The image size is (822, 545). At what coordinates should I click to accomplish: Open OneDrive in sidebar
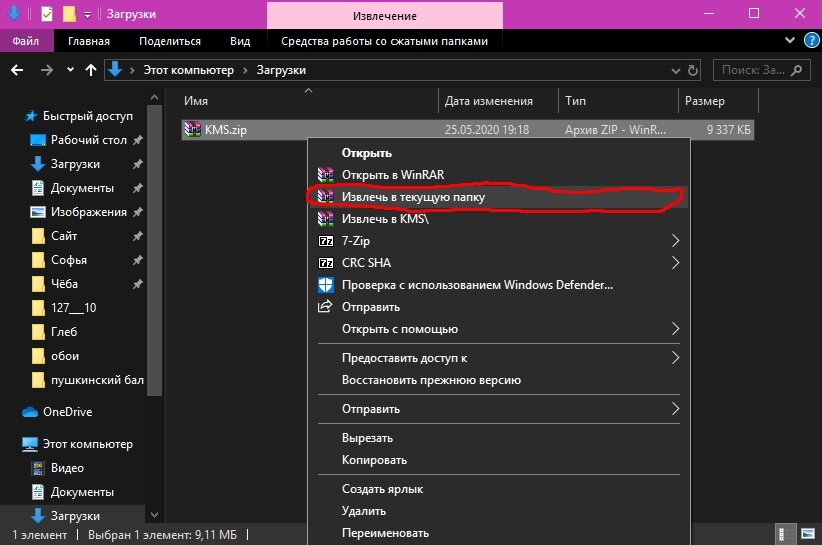tap(58, 412)
